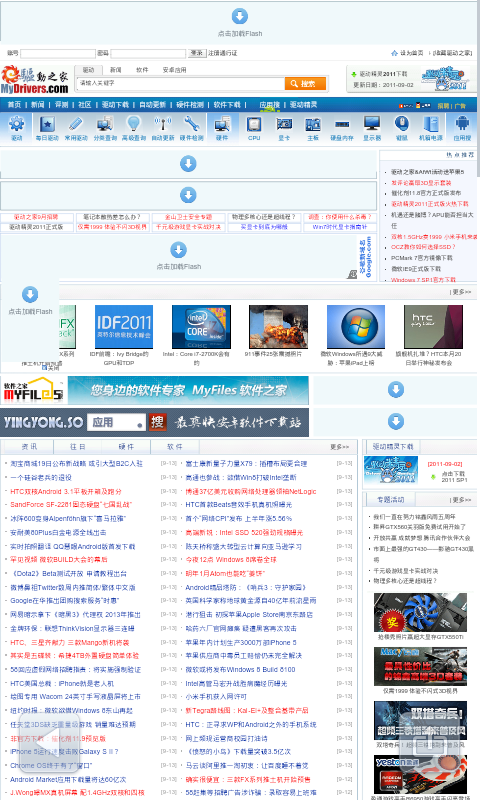Screen dimensions: 480x800
Task: Open the IDF2011 thumbnail
Action: (124, 327)
